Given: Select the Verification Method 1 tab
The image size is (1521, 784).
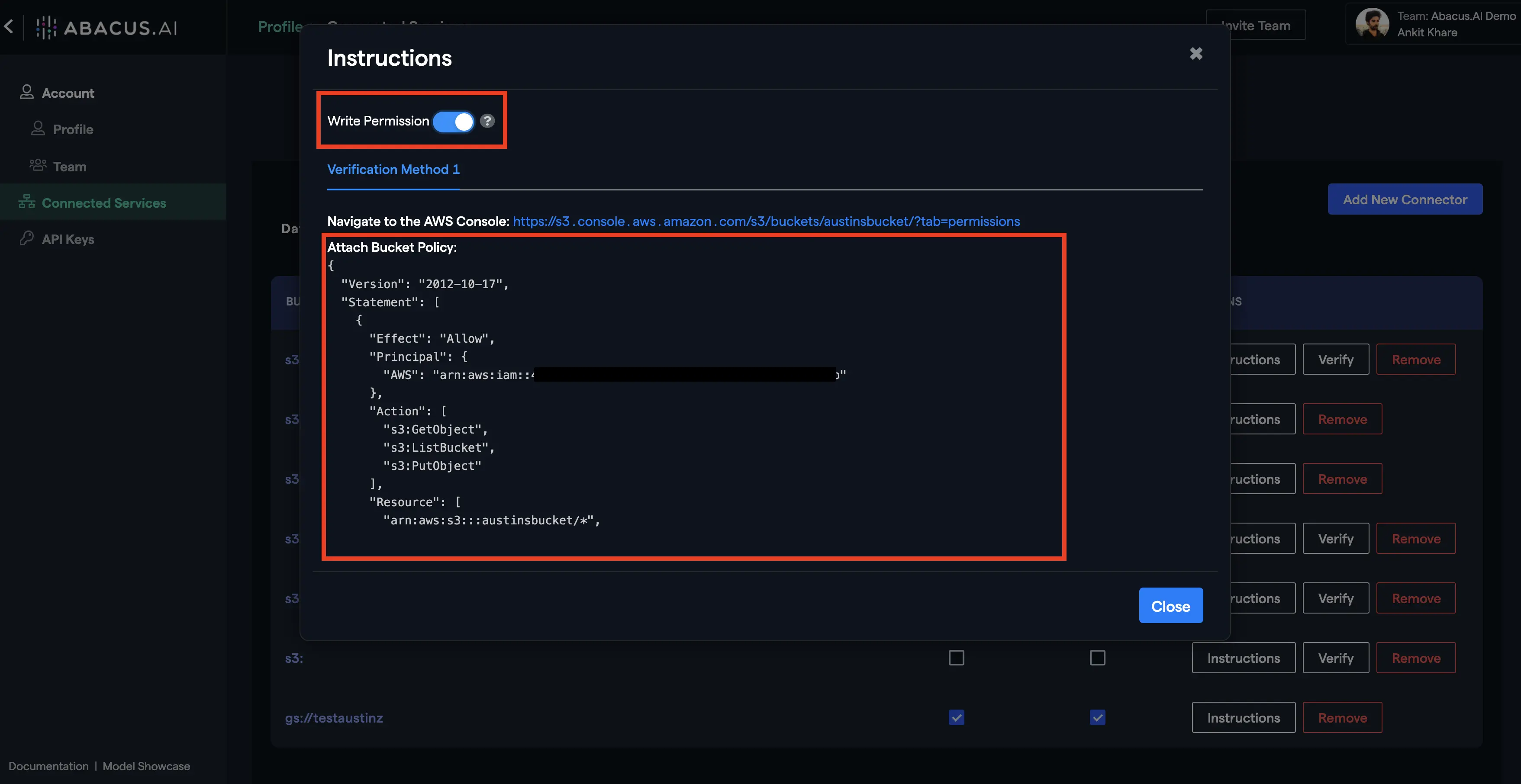Looking at the screenshot, I should 393,170.
